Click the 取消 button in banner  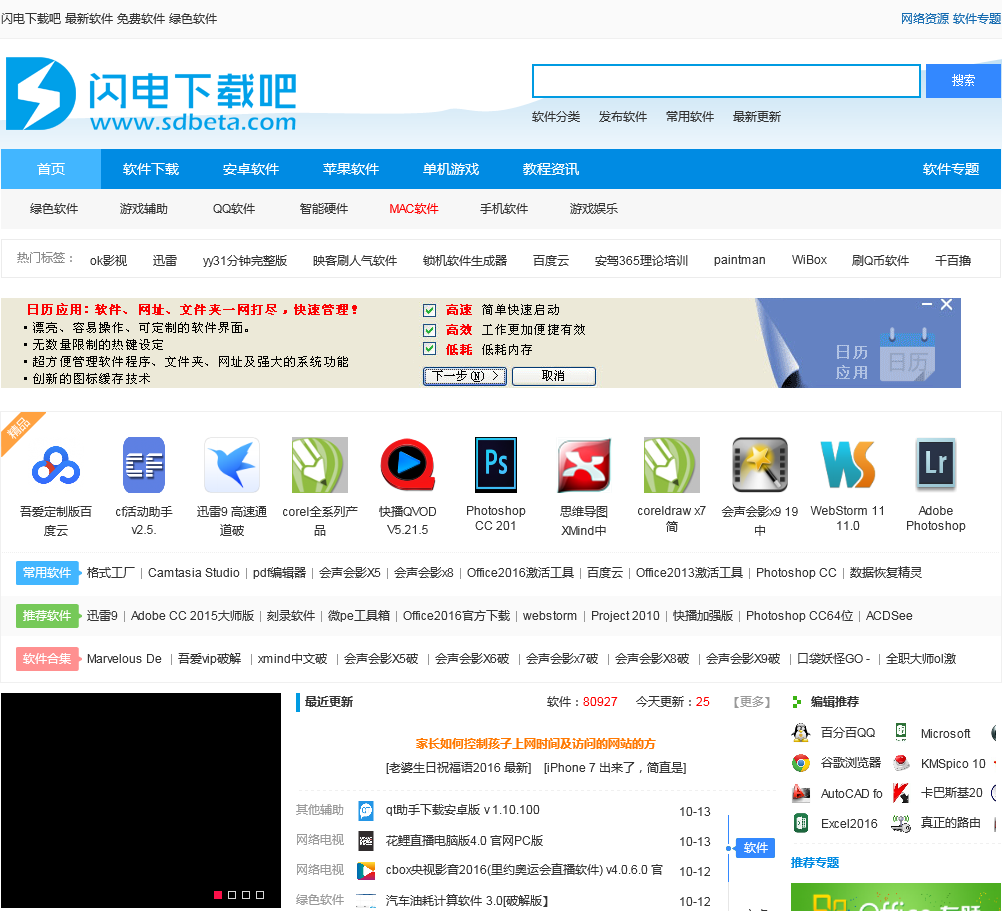click(553, 376)
